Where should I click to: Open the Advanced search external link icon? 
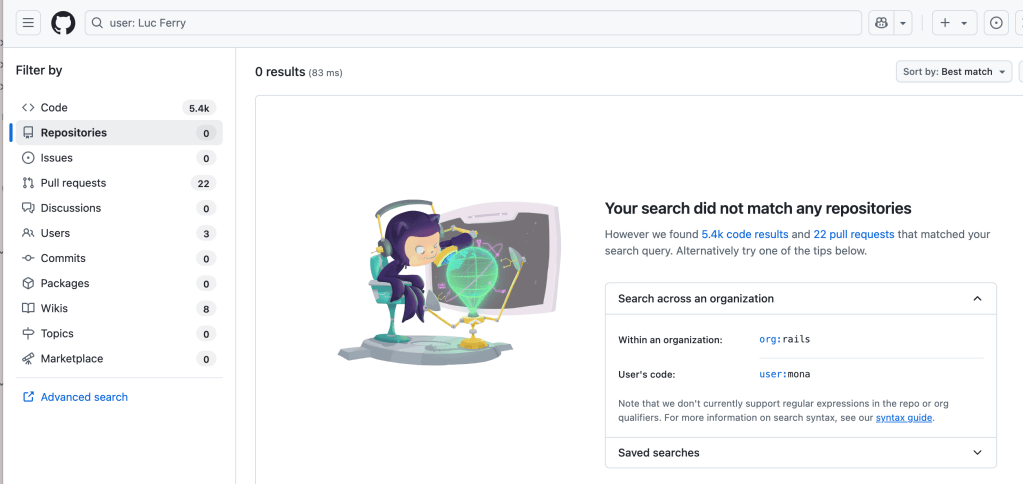point(28,397)
